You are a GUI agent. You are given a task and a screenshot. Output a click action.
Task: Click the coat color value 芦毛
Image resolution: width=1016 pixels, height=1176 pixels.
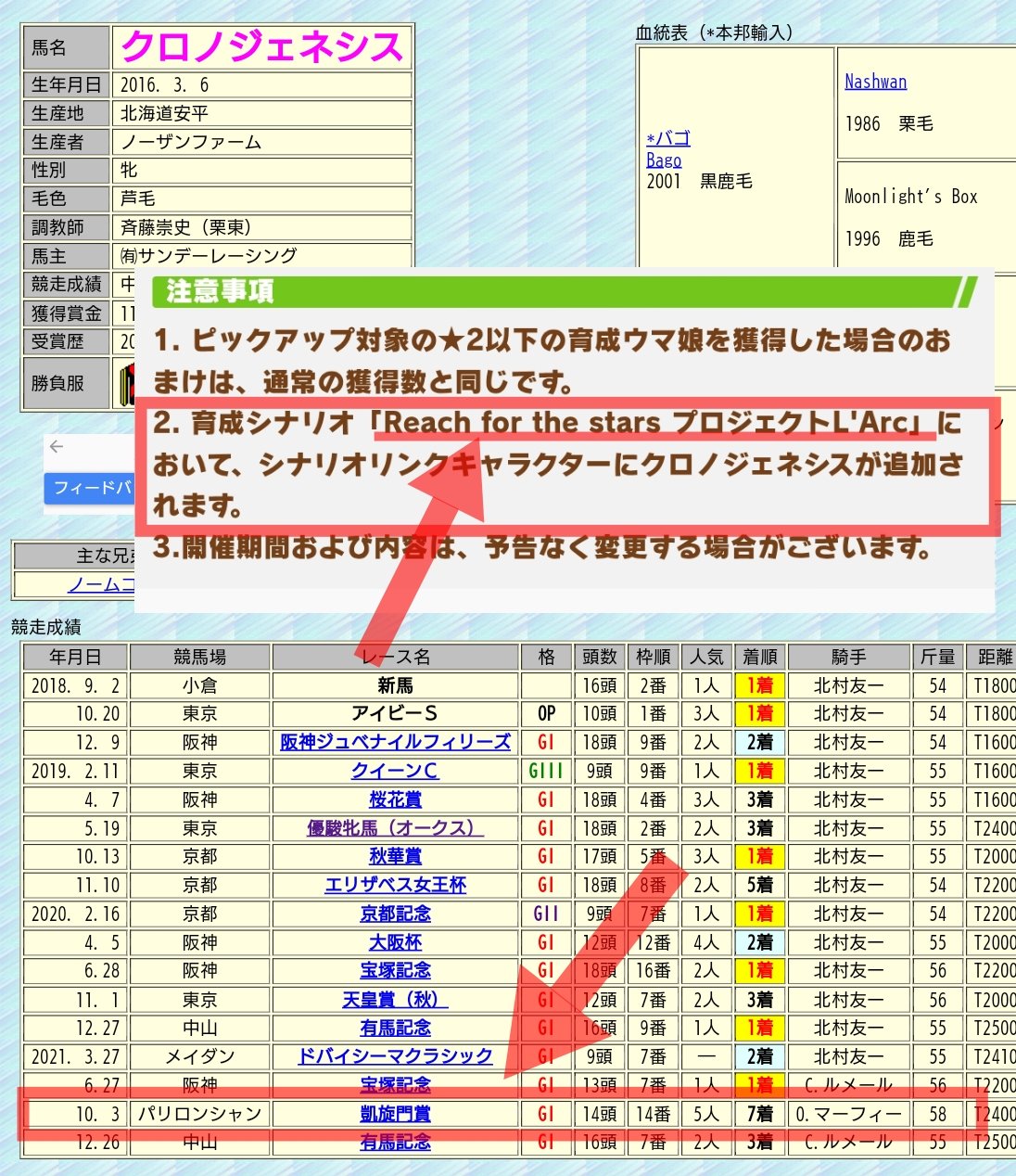(138, 198)
